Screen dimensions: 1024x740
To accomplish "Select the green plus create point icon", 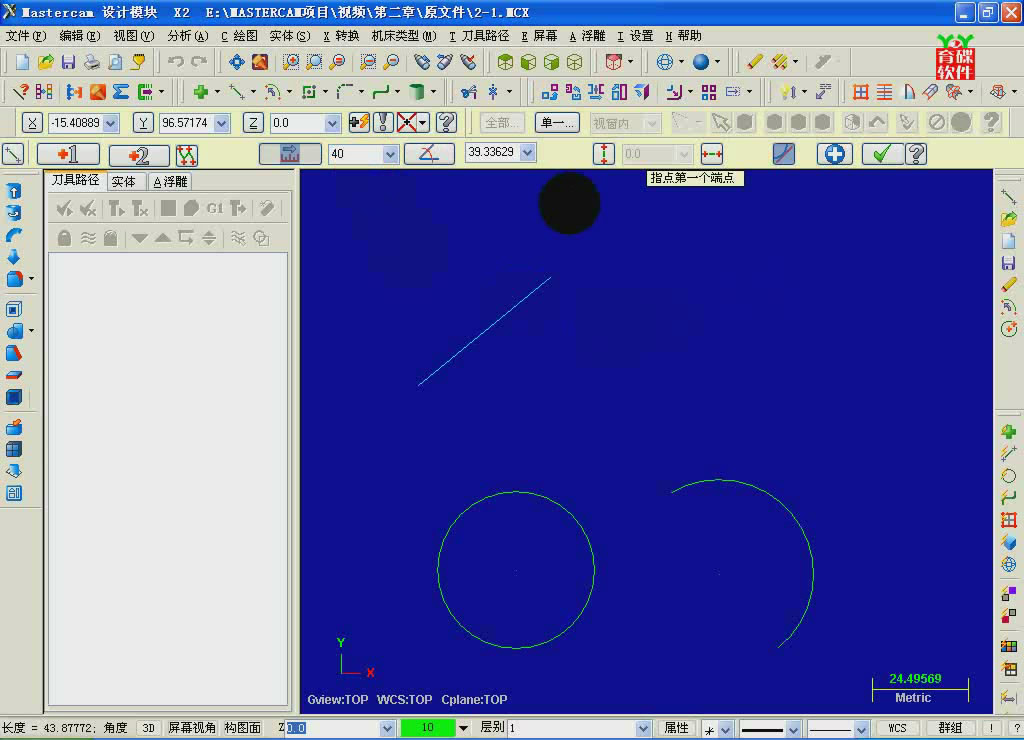I will click(x=200, y=92).
